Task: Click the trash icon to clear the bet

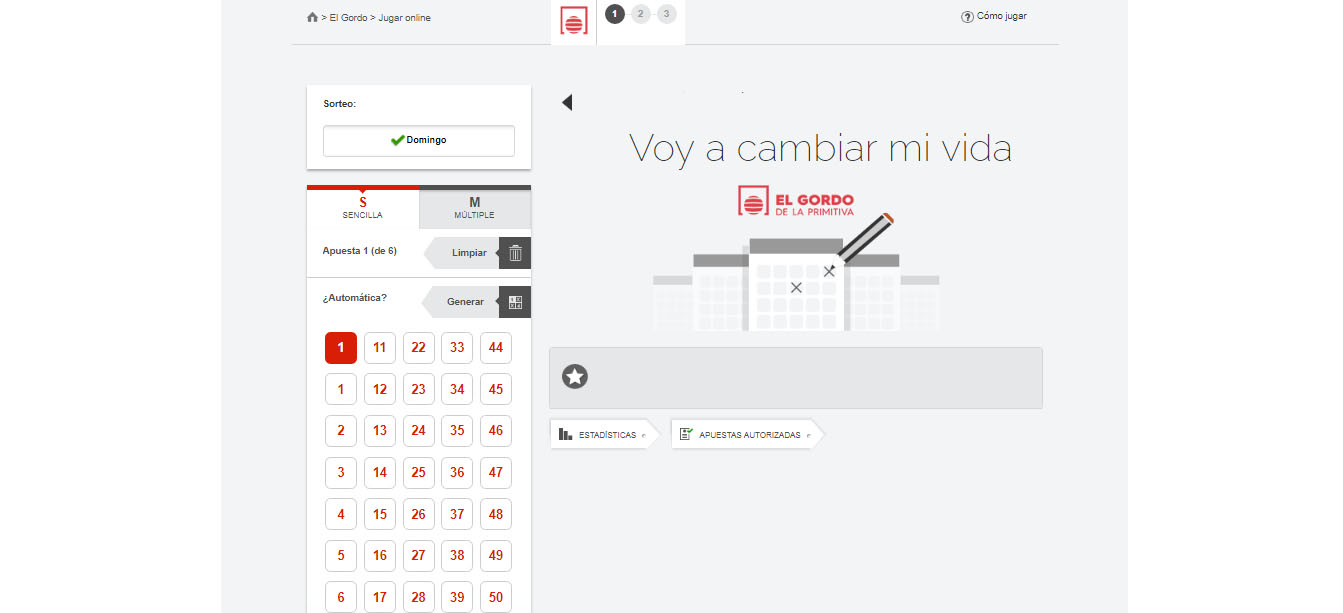Action: tap(515, 253)
